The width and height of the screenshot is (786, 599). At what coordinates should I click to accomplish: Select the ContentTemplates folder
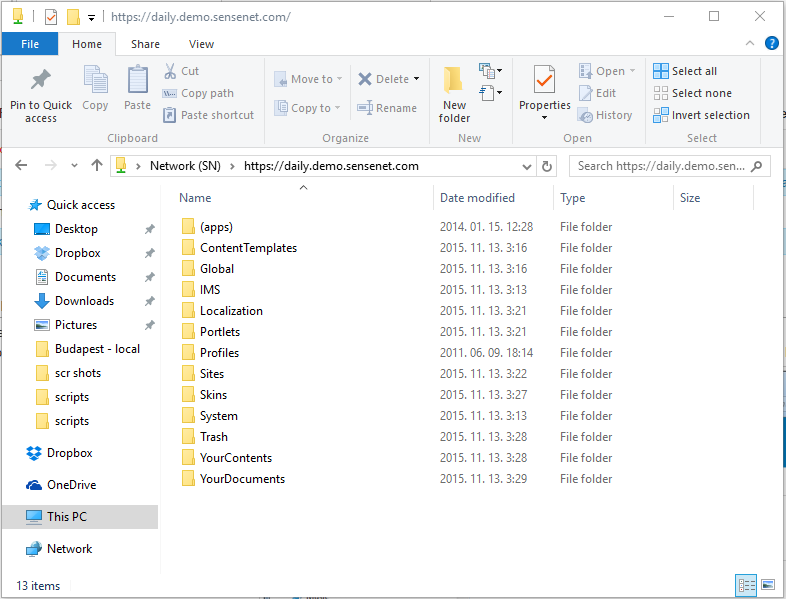tap(248, 248)
